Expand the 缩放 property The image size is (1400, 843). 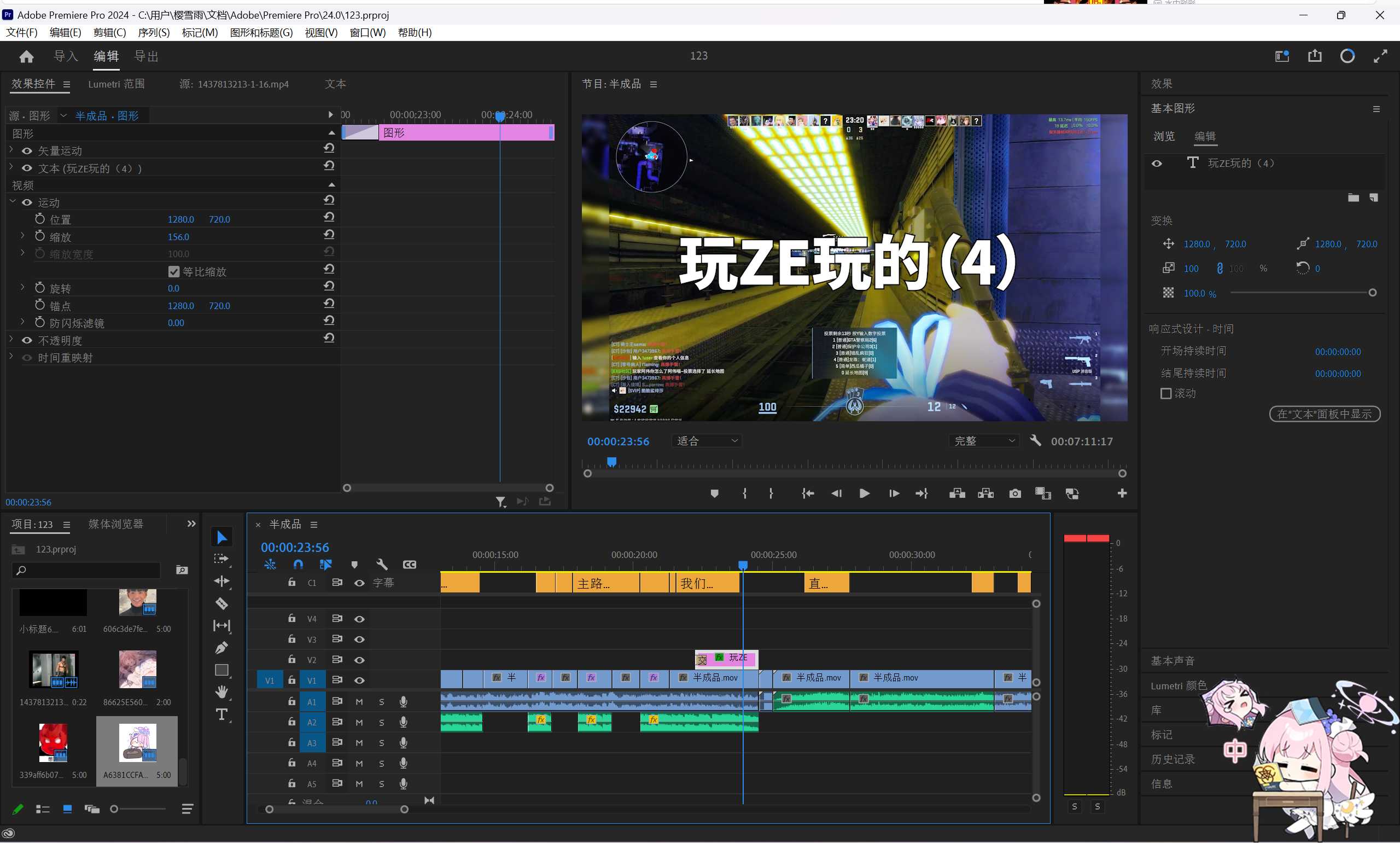click(23, 235)
